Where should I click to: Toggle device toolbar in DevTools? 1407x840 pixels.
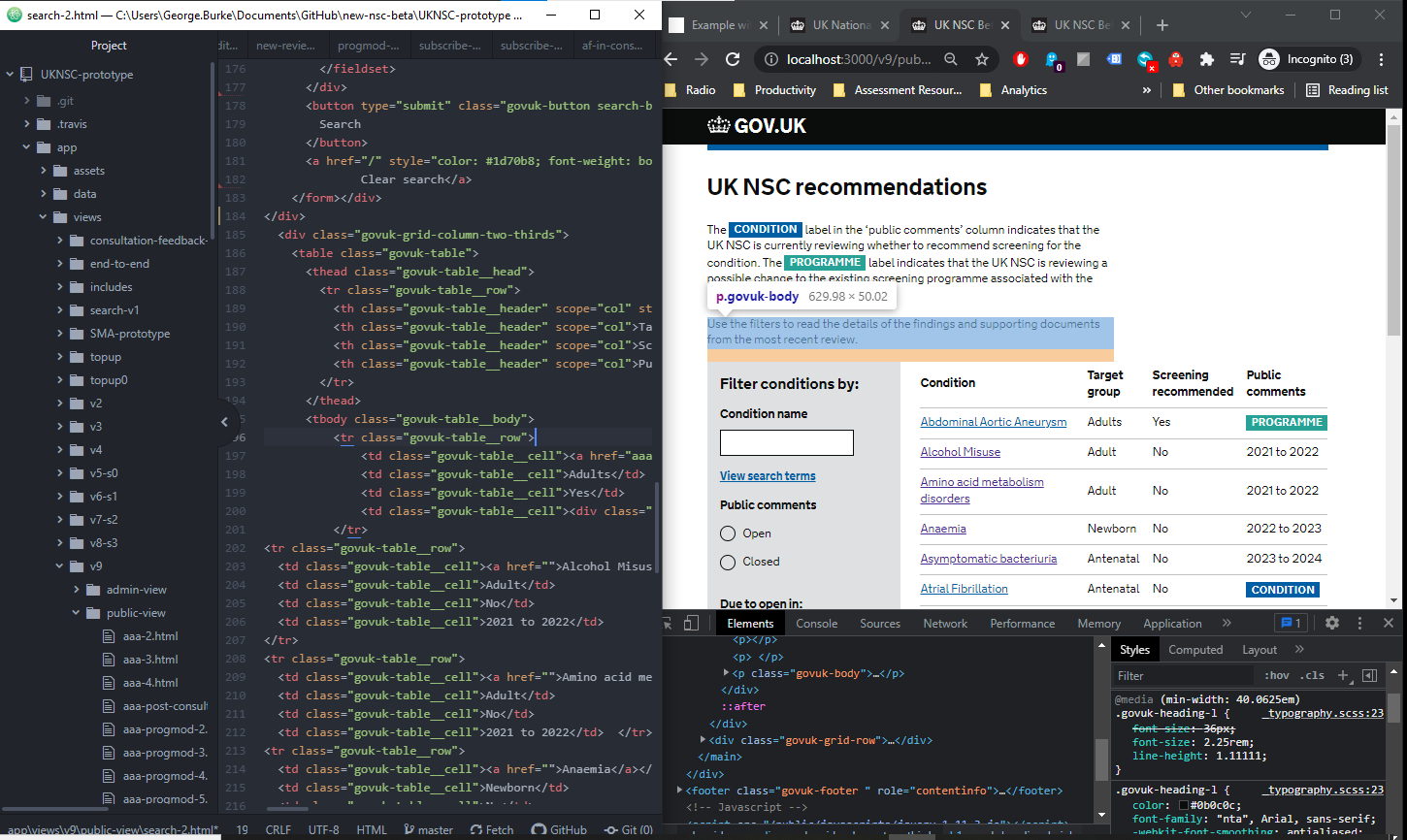691,623
